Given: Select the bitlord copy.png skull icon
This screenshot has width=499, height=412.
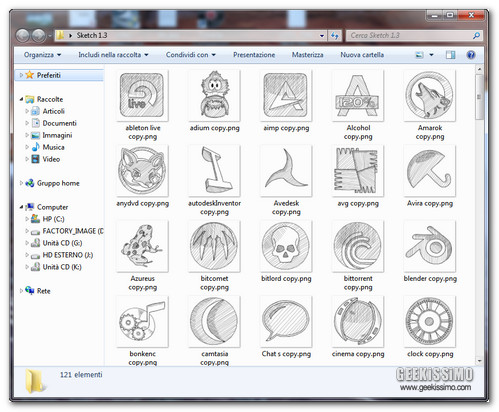Looking at the screenshot, I should point(286,246).
